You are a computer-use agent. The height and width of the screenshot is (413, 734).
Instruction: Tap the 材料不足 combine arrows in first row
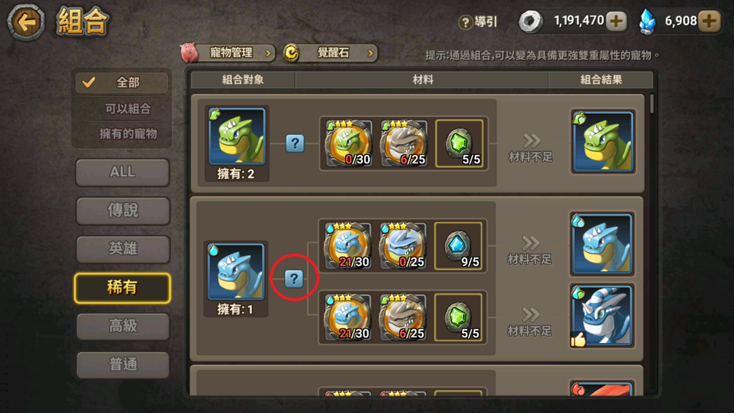(x=531, y=147)
